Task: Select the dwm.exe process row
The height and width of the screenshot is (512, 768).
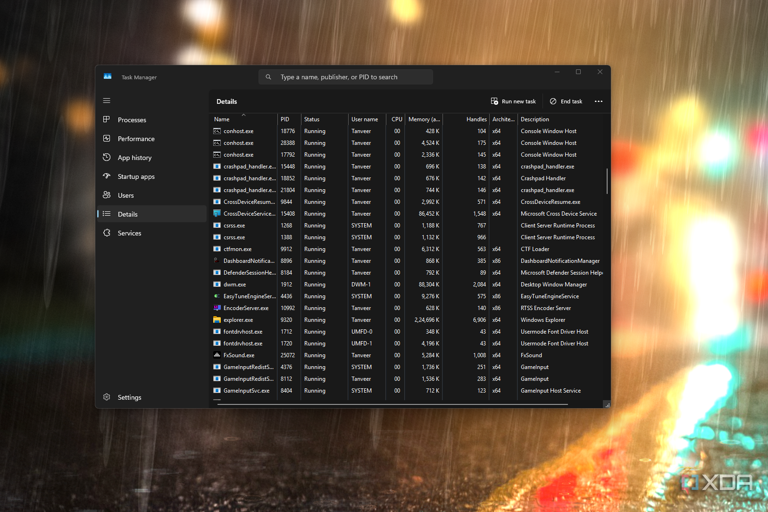Action: pyautogui.click(x=408, y=284)
